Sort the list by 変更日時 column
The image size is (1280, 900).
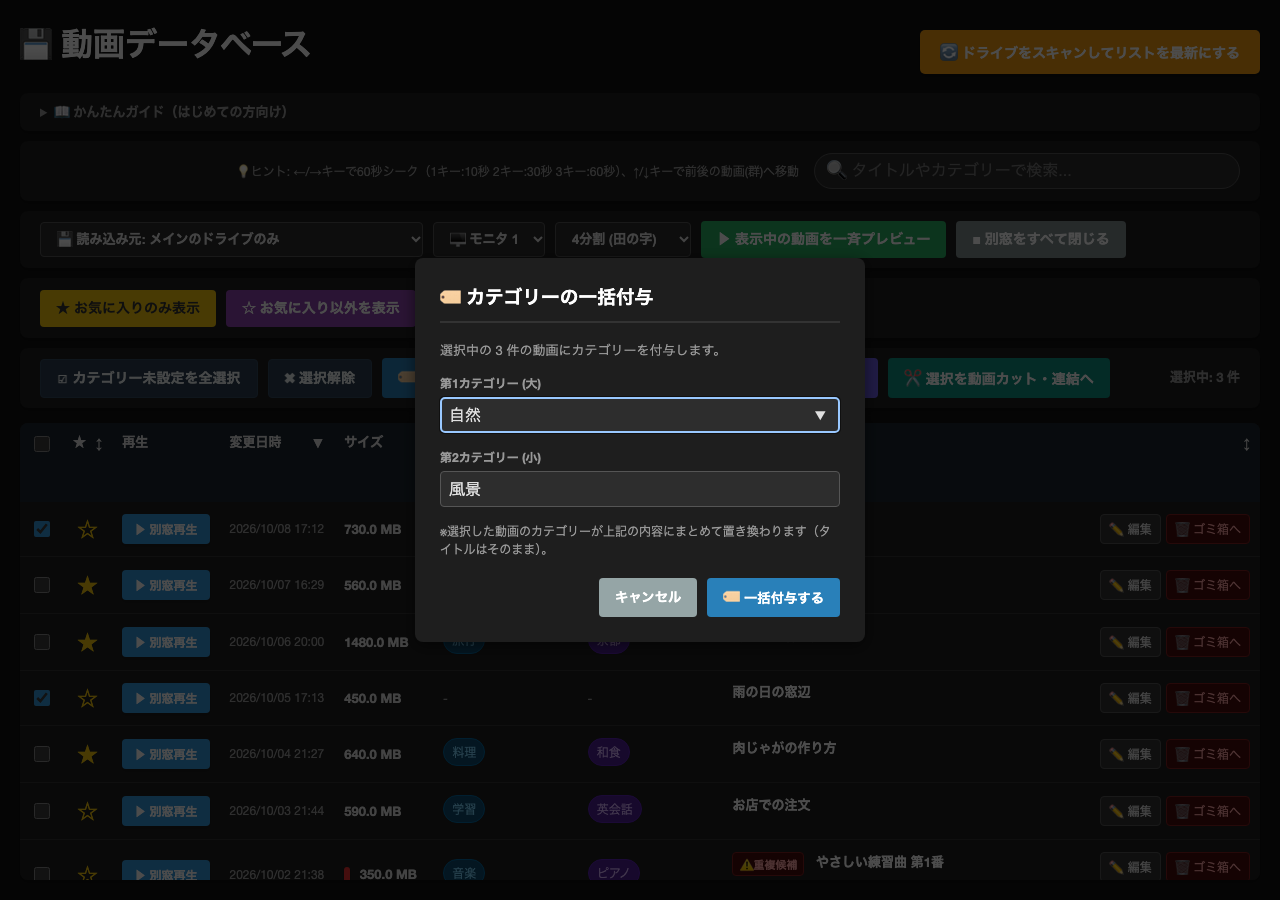[x=276, y=443]
